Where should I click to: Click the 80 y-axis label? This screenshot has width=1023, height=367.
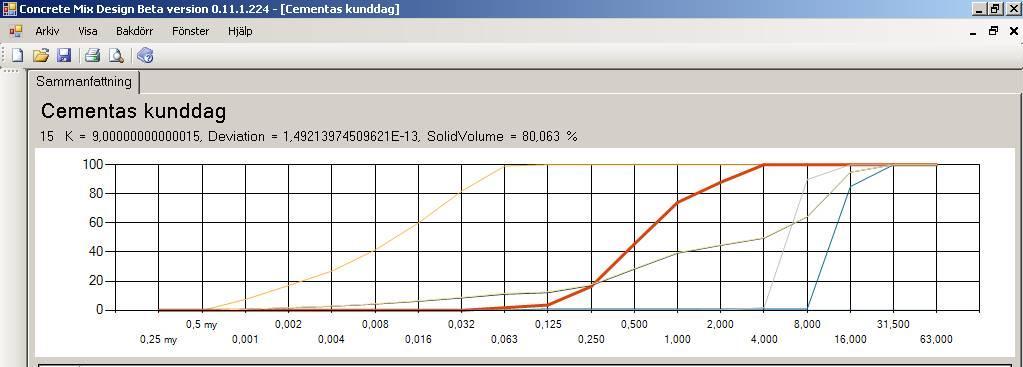click(x=96, y=193)
